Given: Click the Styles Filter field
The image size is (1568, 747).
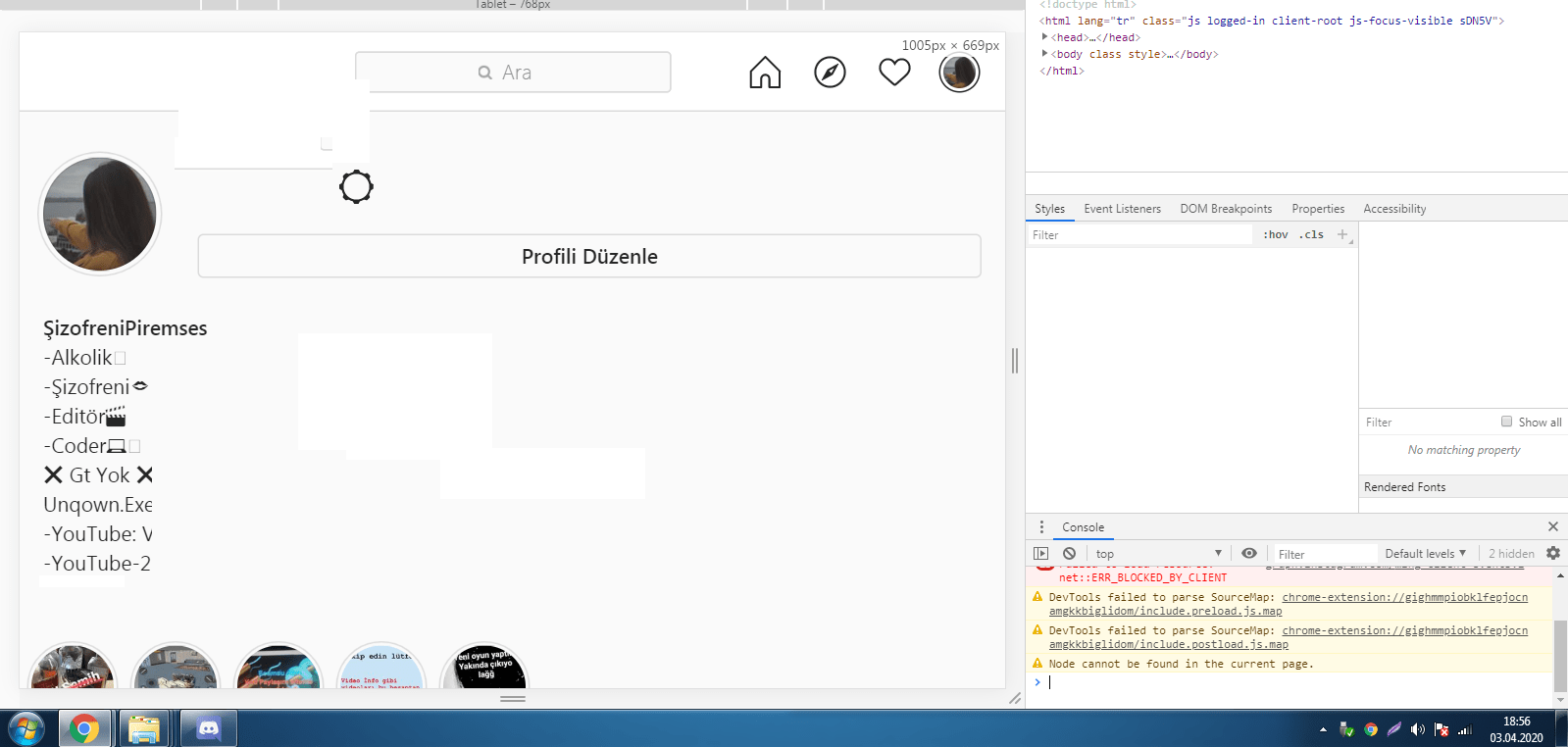Looking at the screenshot, I should pos(1139,235).
